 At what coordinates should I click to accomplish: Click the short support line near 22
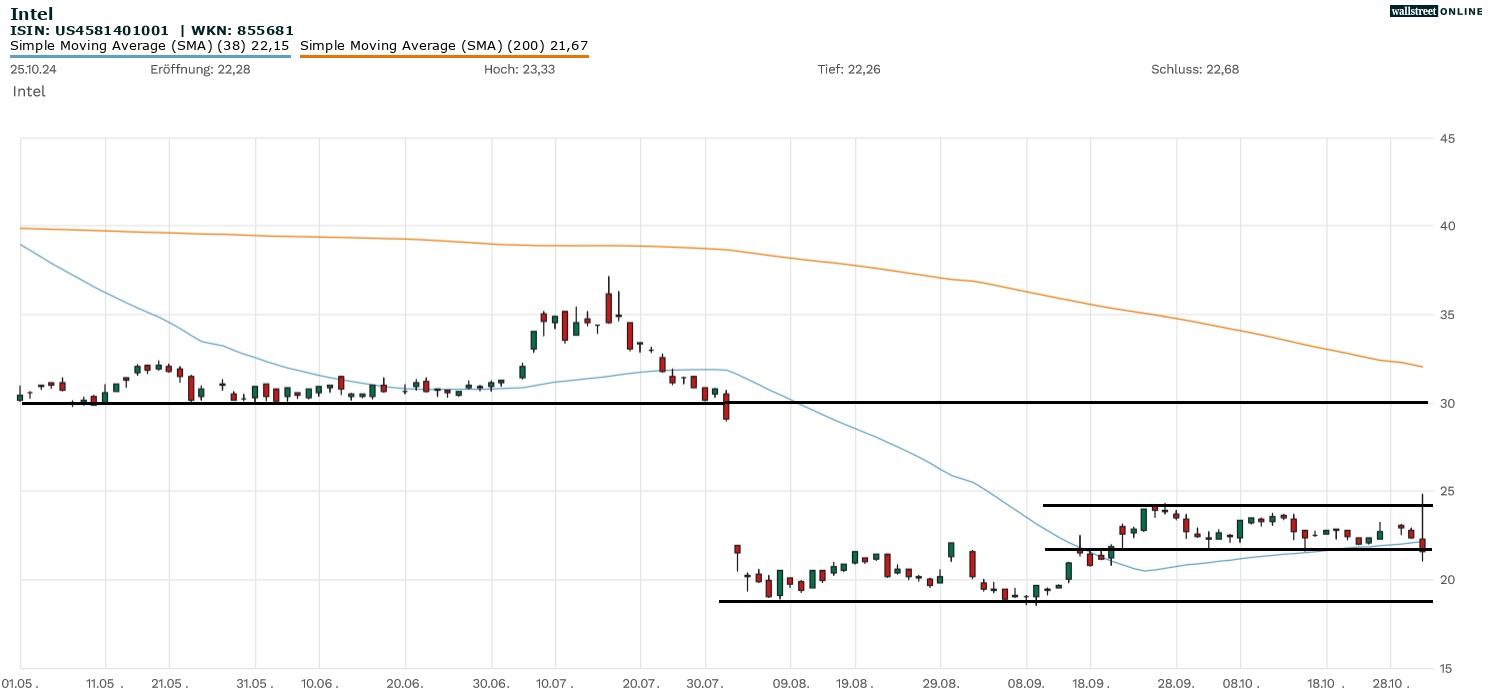[1239, 549]
